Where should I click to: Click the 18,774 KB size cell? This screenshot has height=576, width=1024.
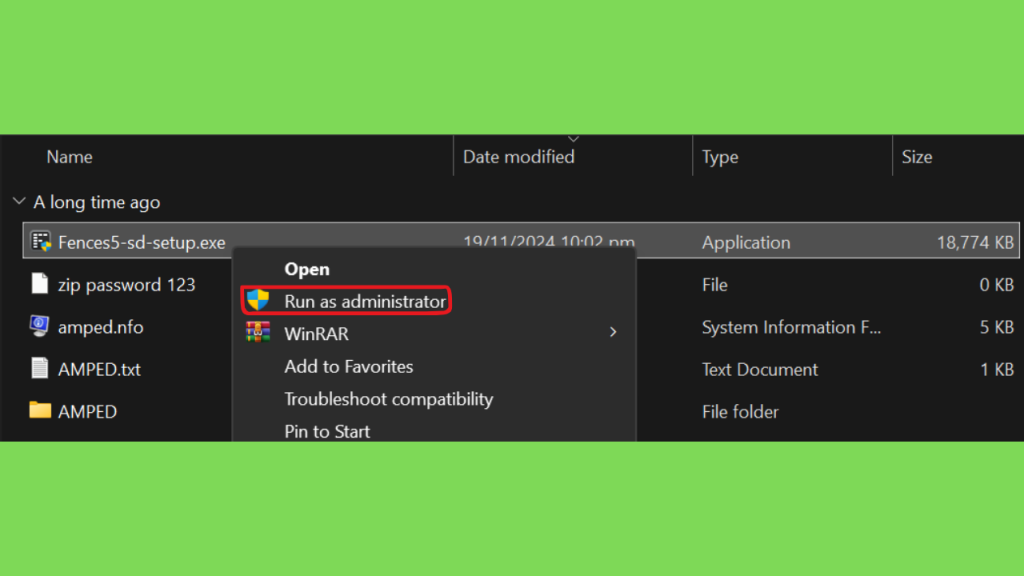pos(975,242)
